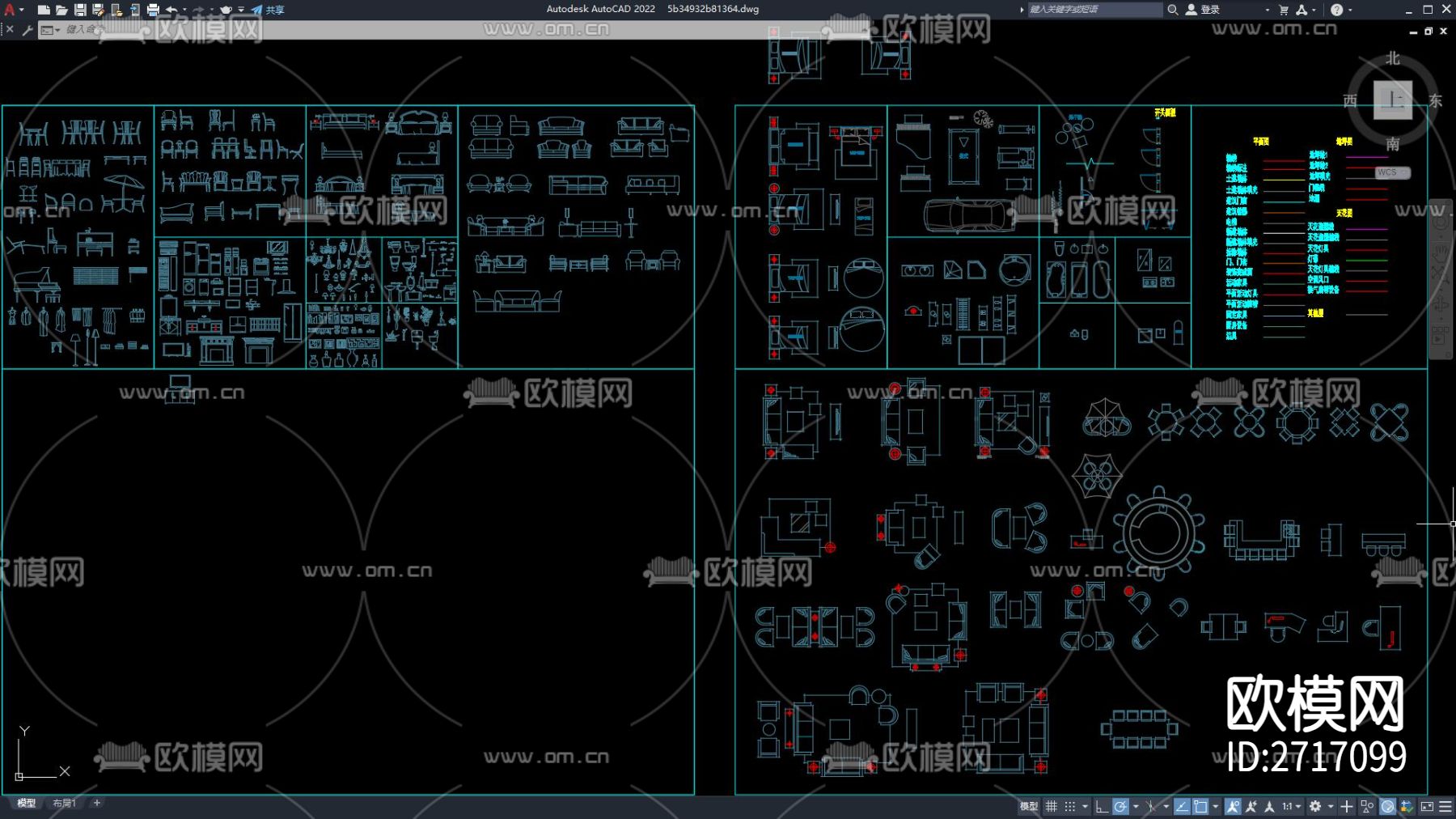Click the Autodesk connect triangle icon
The height and width of the screenshot is (819, 1456).
click(1302, 10)
